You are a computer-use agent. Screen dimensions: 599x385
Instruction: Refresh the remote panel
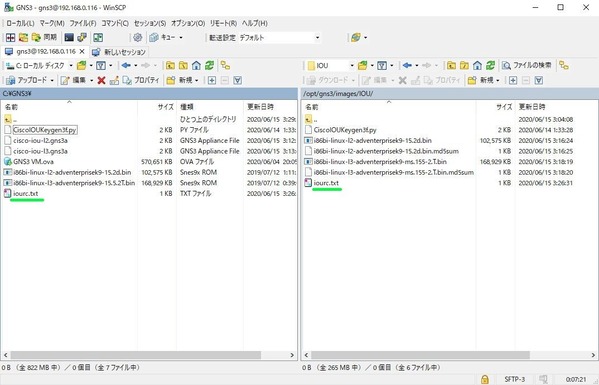coord(491,66)
